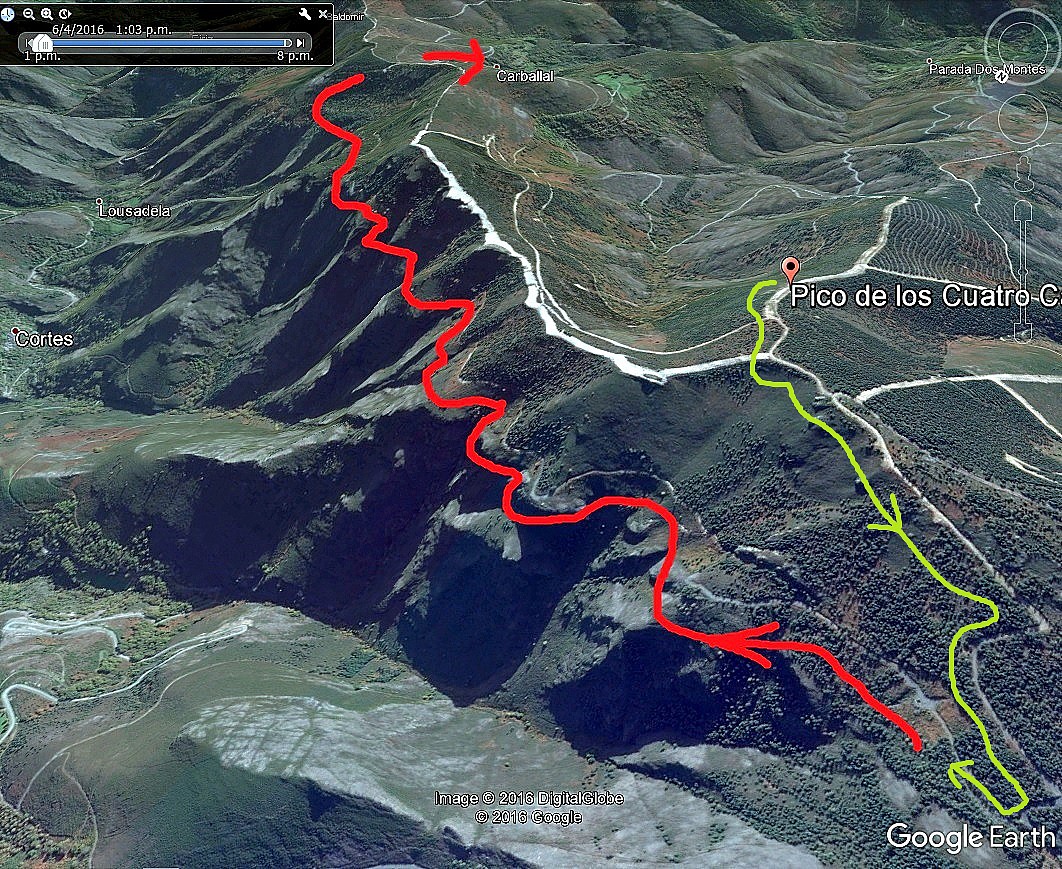Play the time animation
Image resolution: width=1062 pixels, height=869 pixels.
[65, 14]
